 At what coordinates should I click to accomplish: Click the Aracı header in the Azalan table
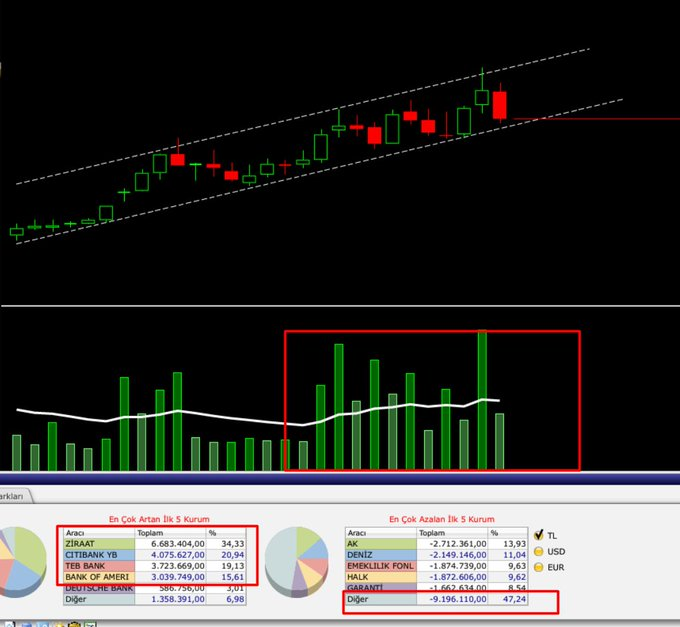point(381,533)
